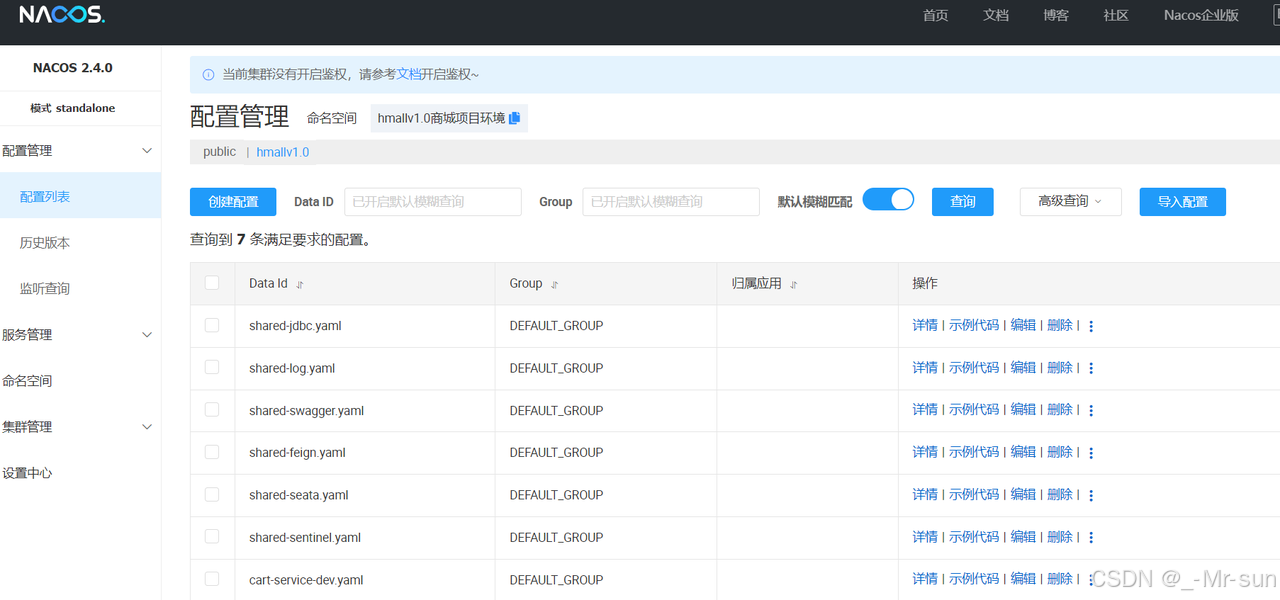This screenshot has height=600, width=1280.
Task: Expand the 服务管理 sidebar section
Action: pos(147,335)
